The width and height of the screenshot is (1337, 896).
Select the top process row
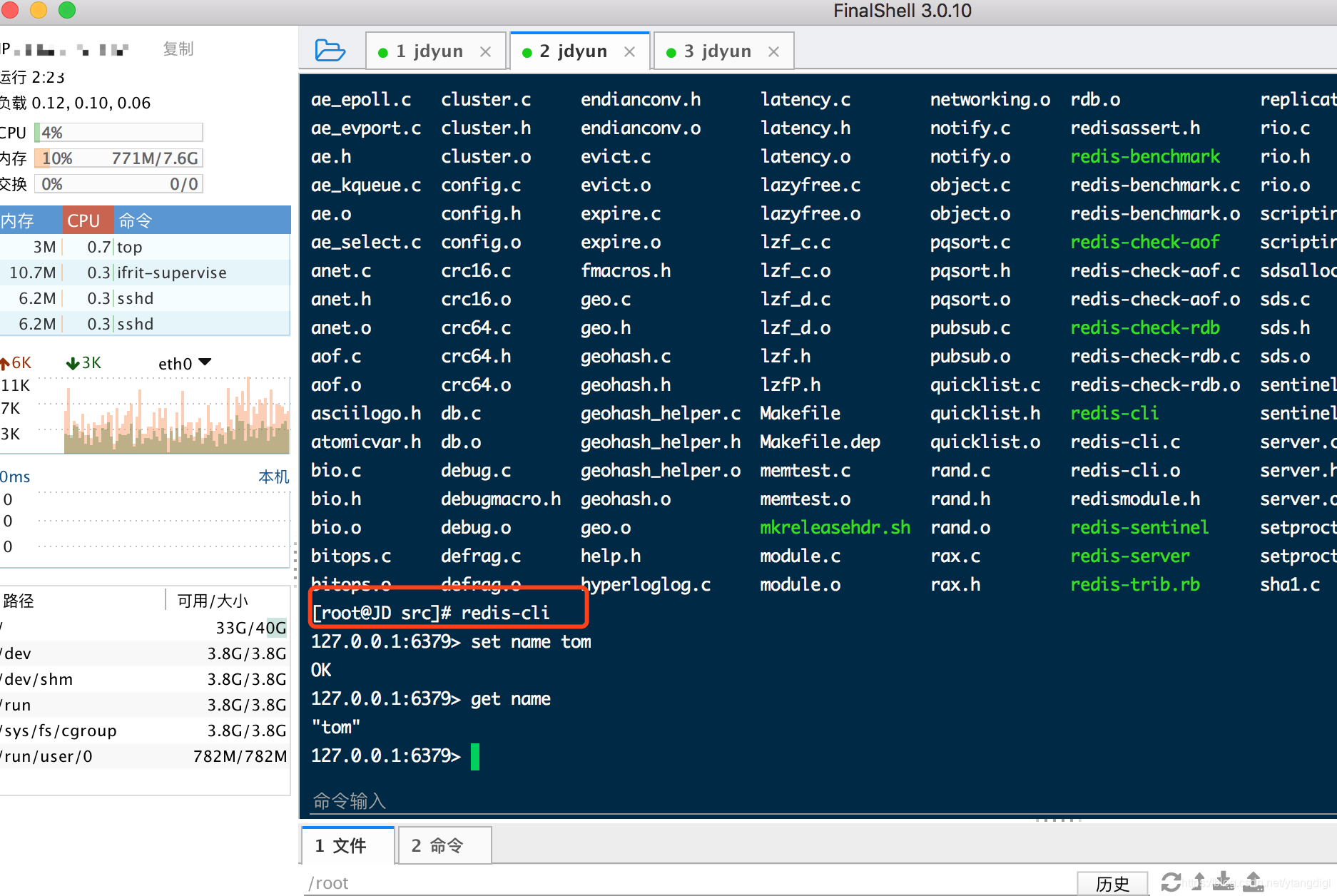[x=145, y=247]
